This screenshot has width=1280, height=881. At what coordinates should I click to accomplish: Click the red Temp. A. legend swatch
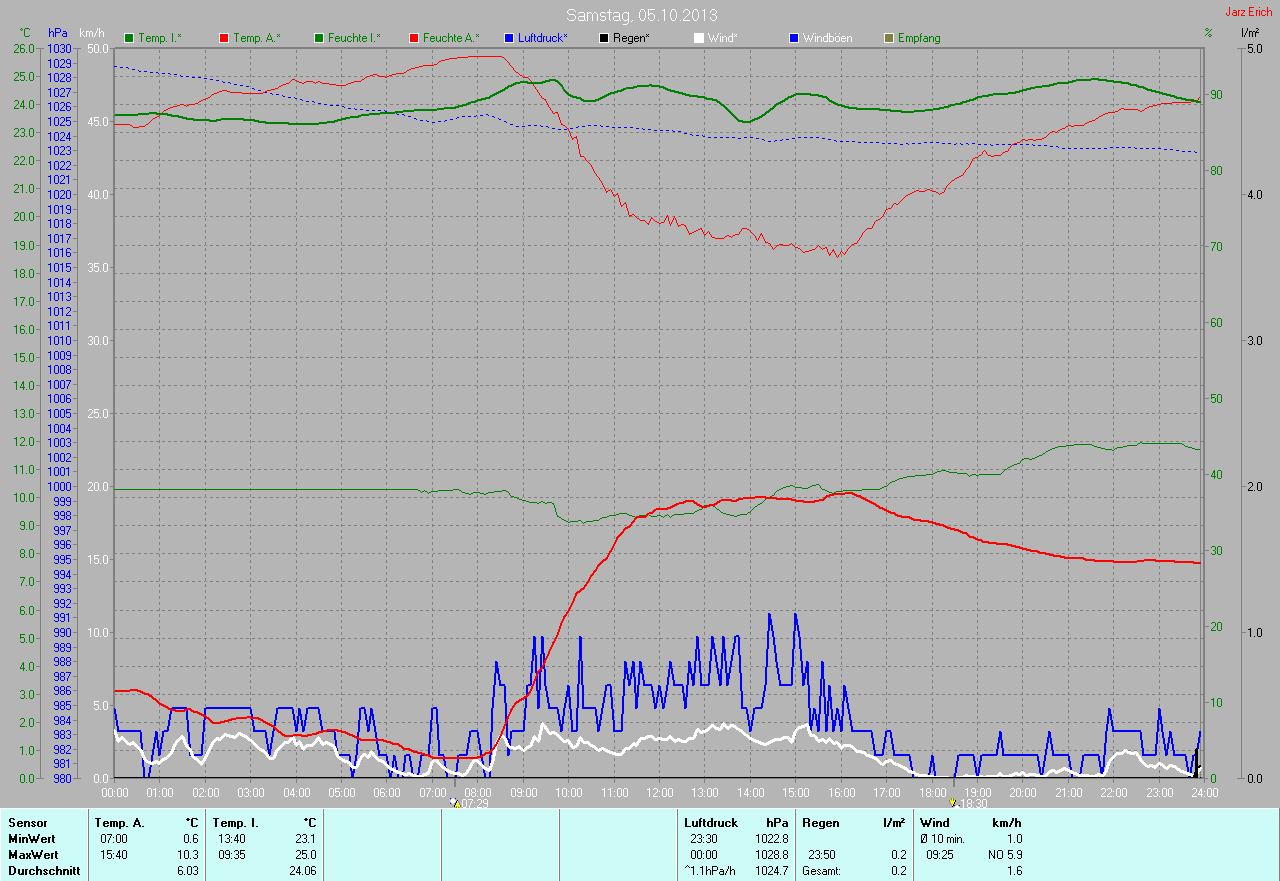click(223, 38)
